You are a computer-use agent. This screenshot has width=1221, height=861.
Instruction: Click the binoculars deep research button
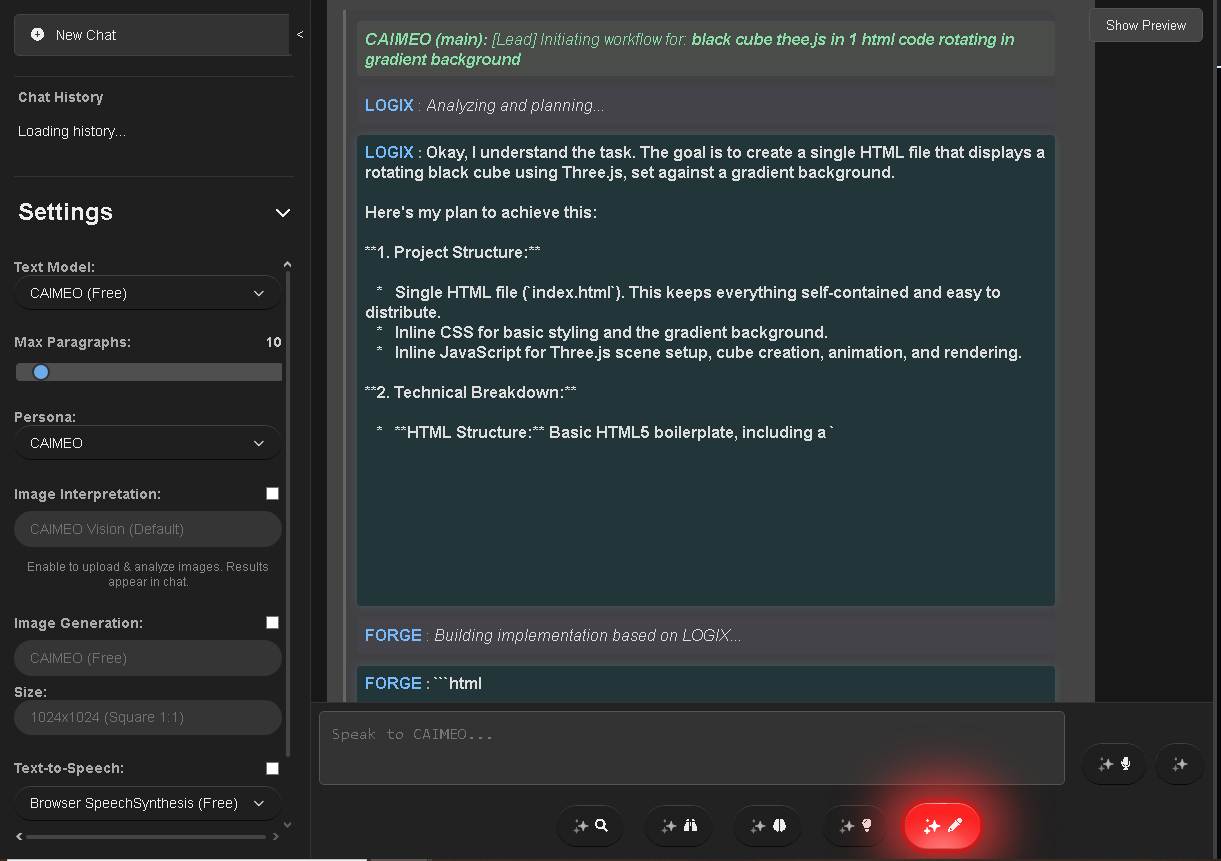[x=678, y=826]
